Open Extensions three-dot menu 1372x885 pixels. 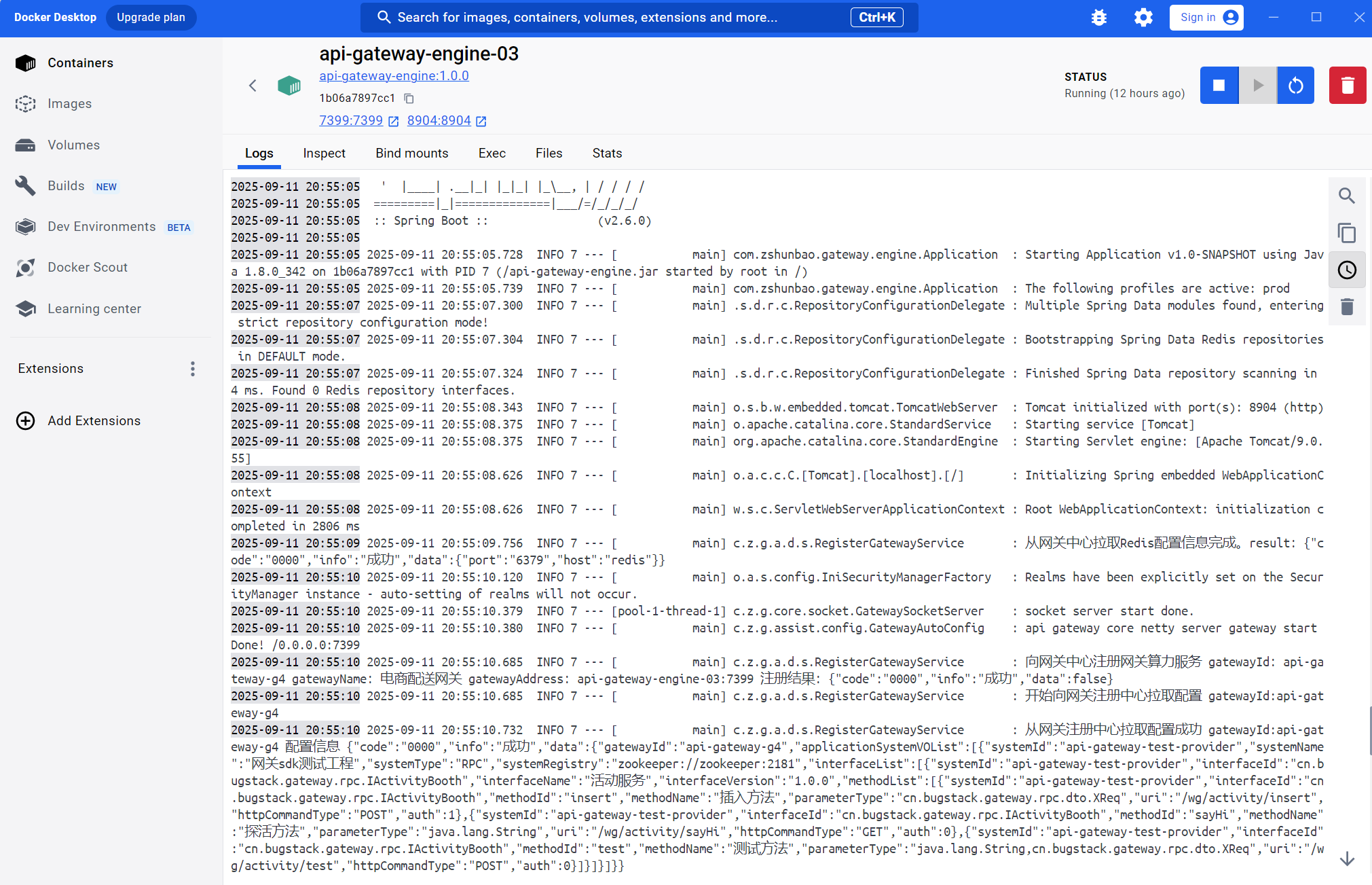tap(193, 369)
